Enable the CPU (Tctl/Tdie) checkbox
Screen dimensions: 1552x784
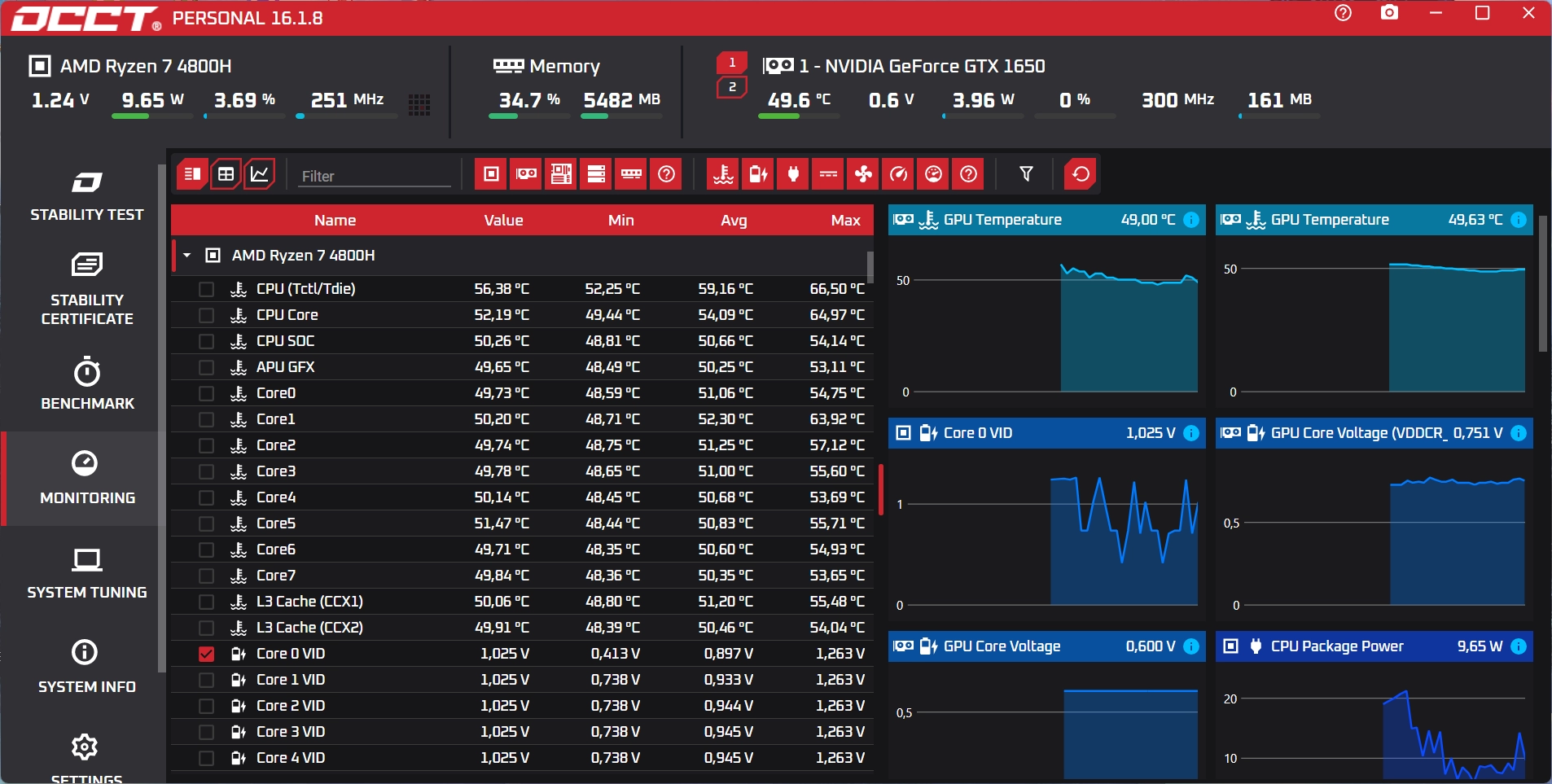(207, 289)
